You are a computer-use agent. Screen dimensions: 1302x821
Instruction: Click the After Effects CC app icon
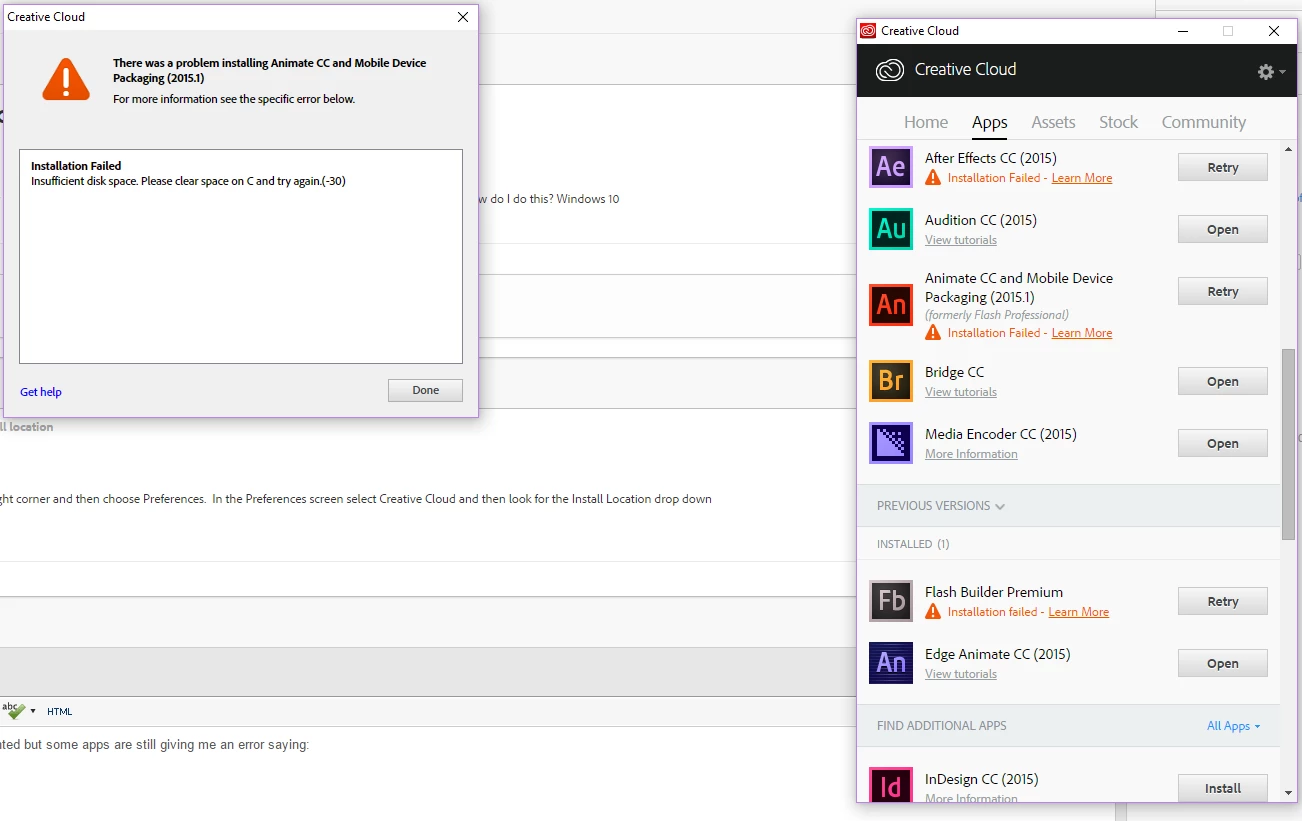[890, 167]
